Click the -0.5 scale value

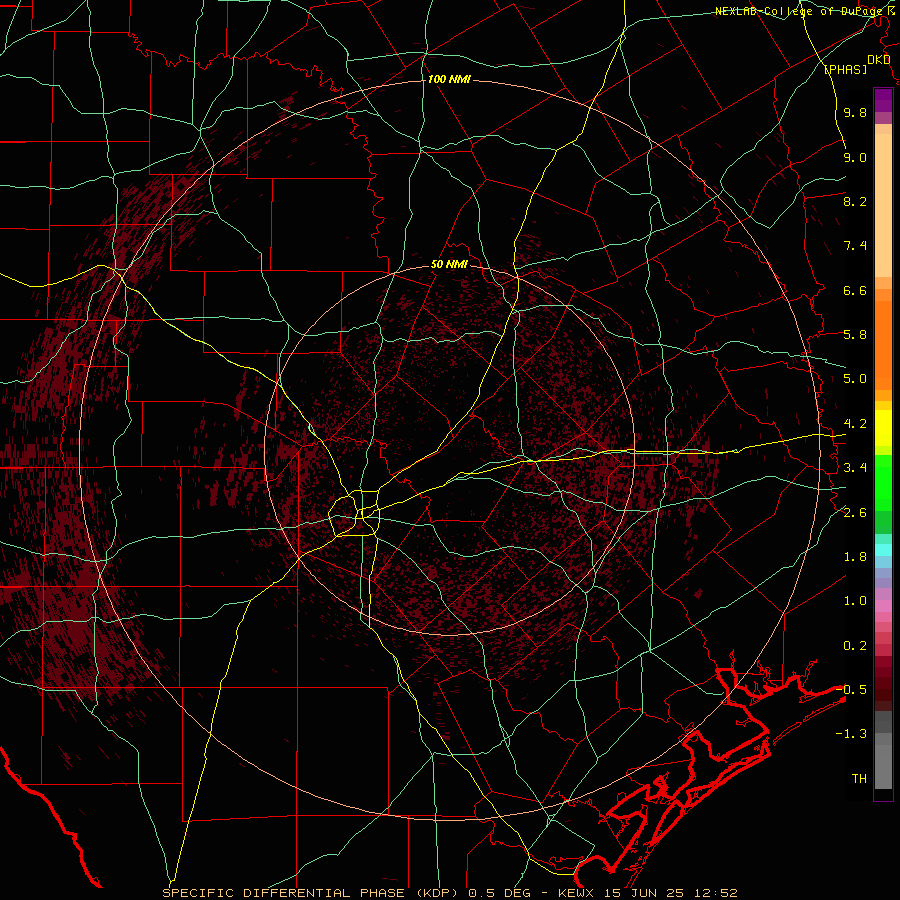tap(851, 690)
